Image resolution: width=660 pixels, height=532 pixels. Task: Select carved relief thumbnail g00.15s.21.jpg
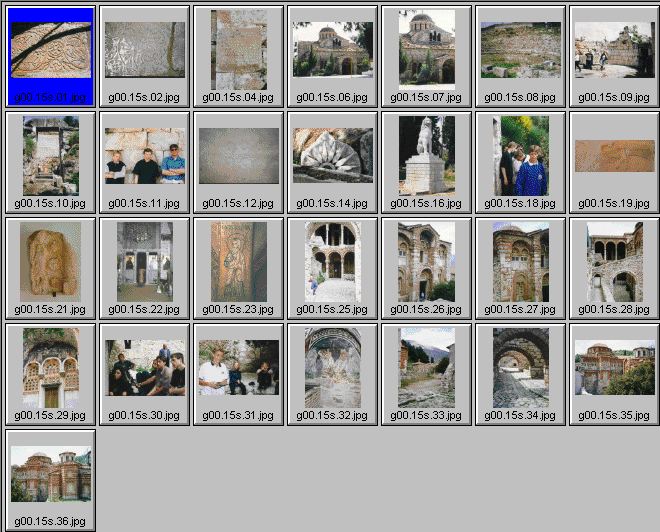click(x=50, y=262)
